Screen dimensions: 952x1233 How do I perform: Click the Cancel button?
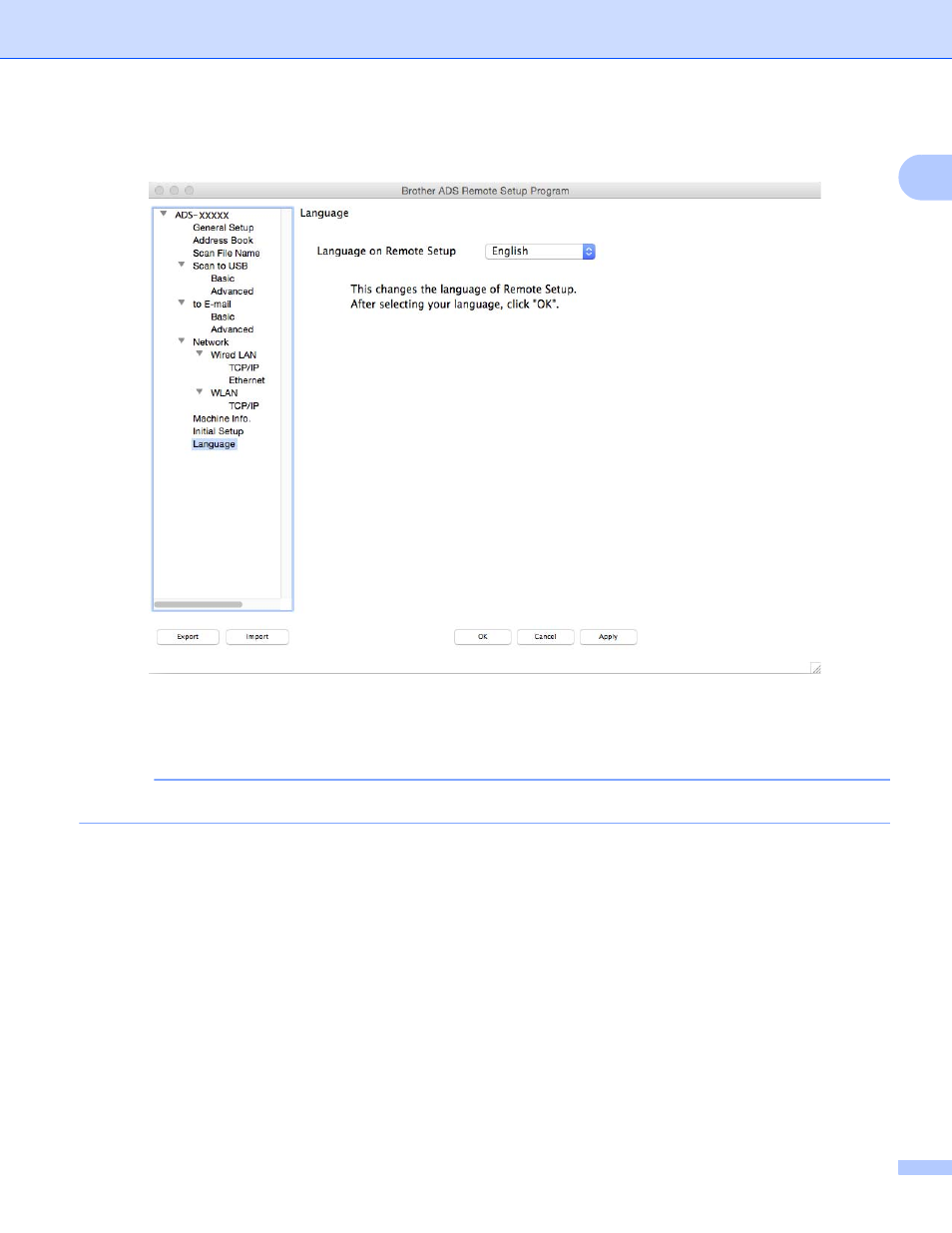546,637
